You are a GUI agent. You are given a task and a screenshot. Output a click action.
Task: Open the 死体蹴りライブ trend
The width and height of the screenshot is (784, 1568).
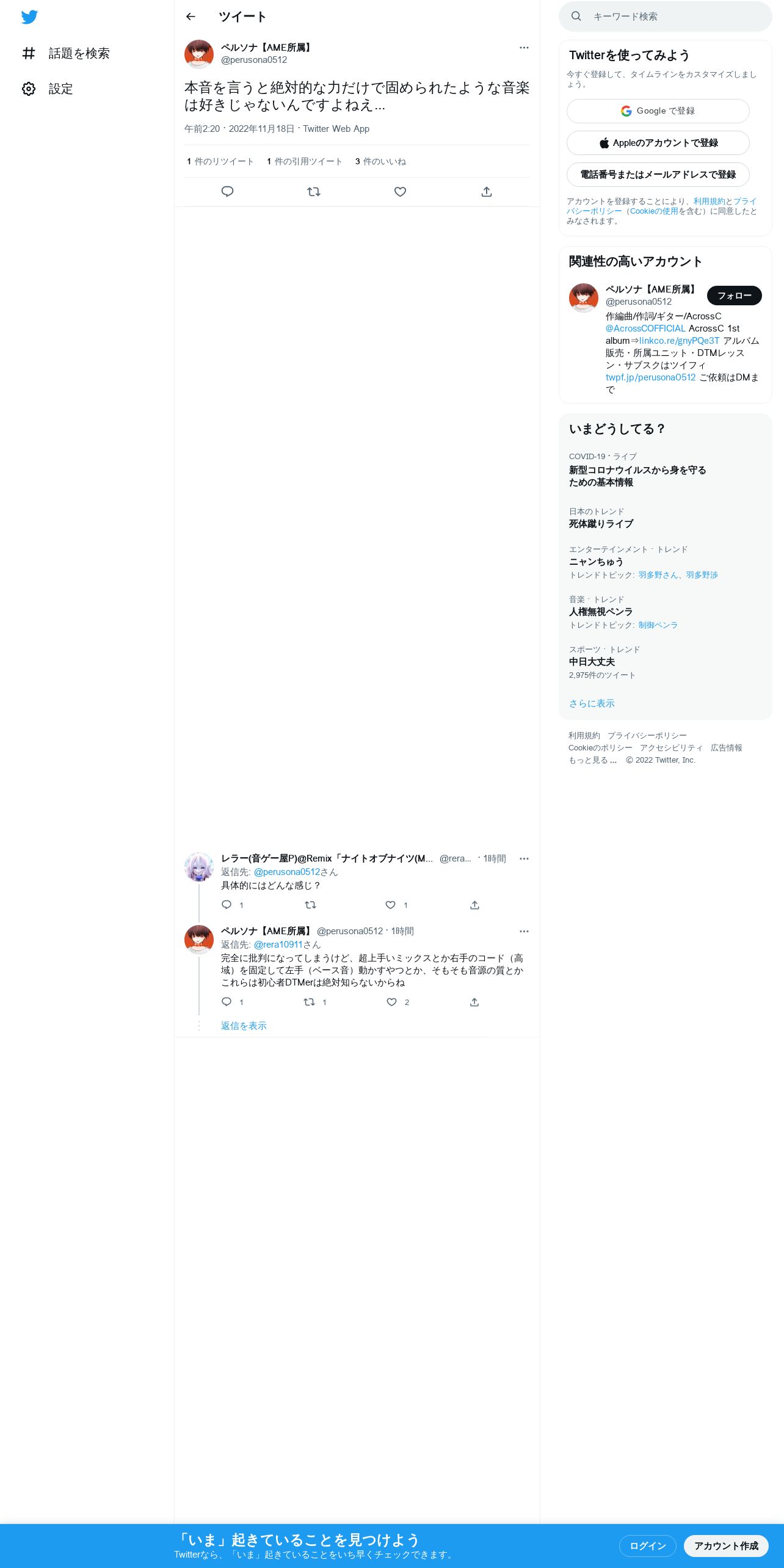point(601,524)
